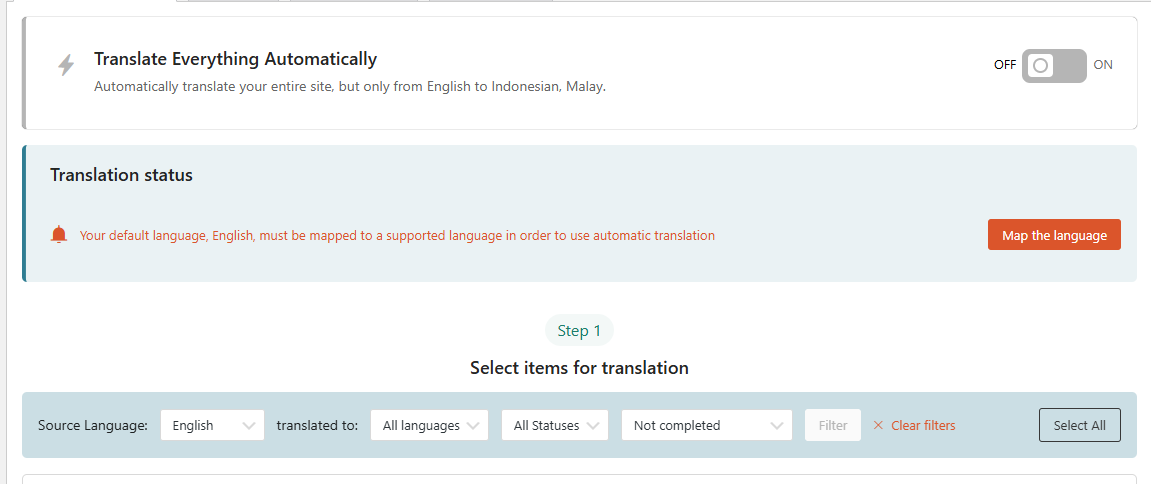The width and height of the screenshot is (1151, 484).
Task: Click the X icon beside Clear filters
Action: (x=878, y=425)
